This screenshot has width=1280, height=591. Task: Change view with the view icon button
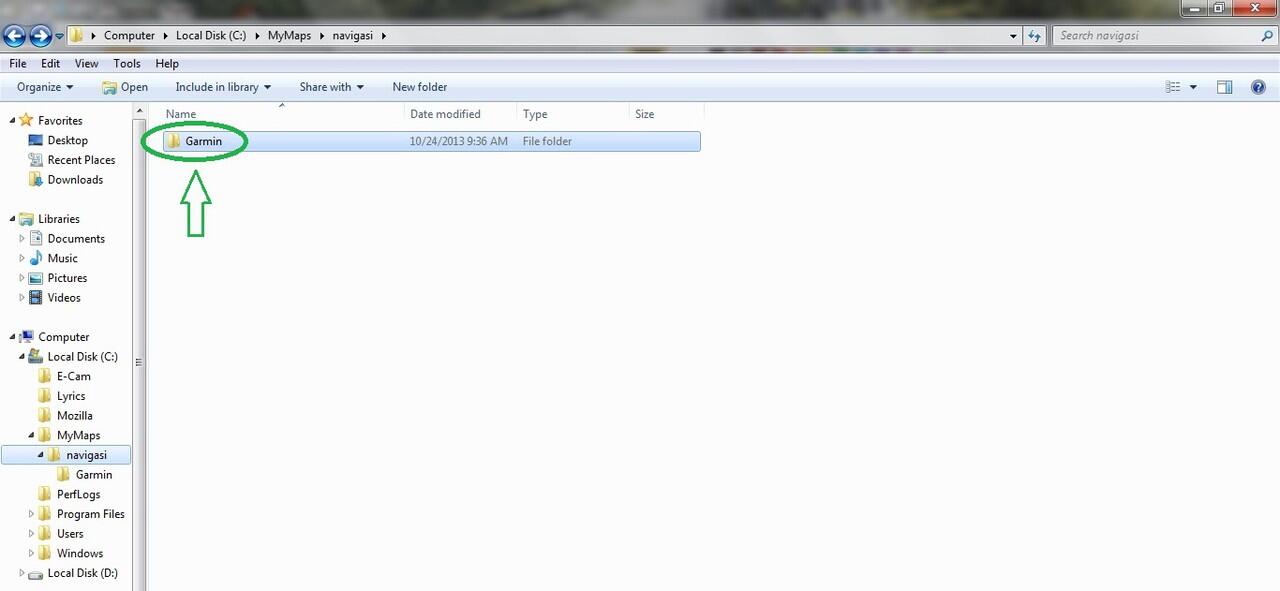click(x=1173, y=87)
